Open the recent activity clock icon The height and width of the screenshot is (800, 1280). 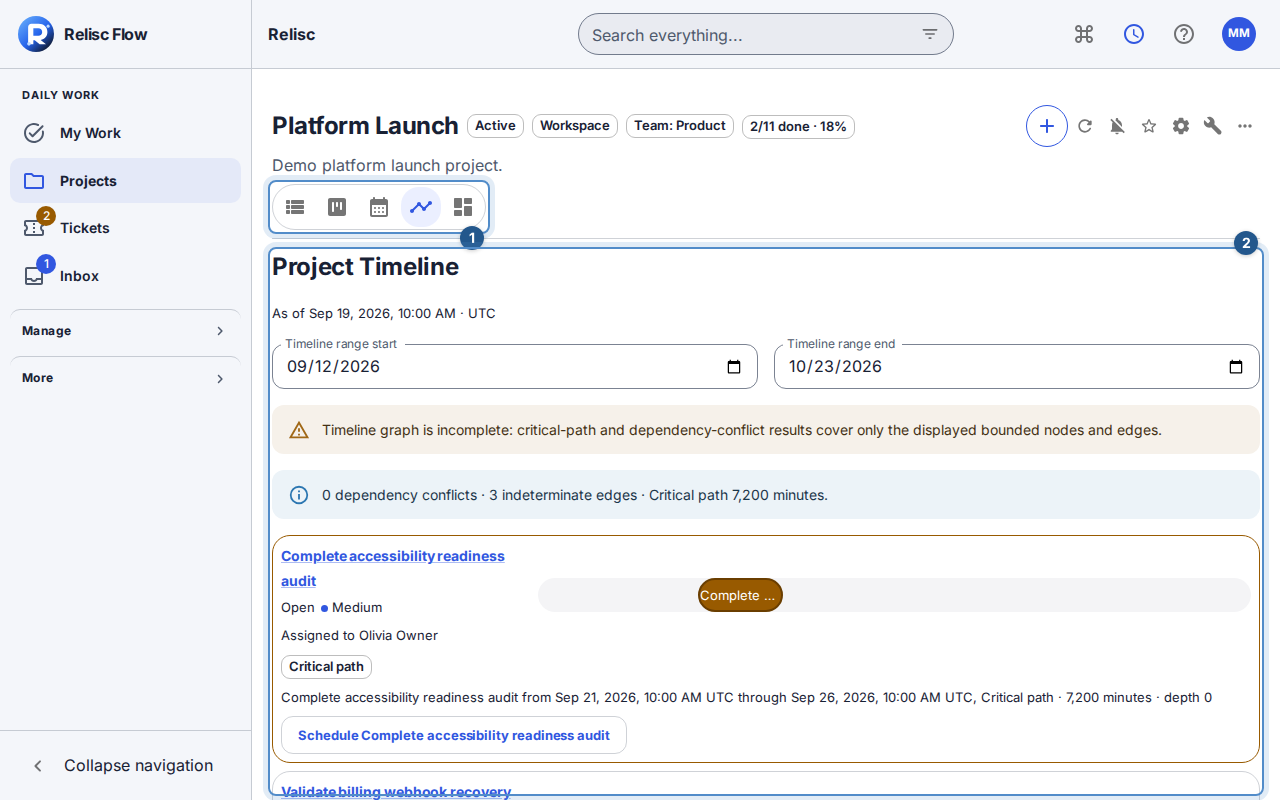1134,34
